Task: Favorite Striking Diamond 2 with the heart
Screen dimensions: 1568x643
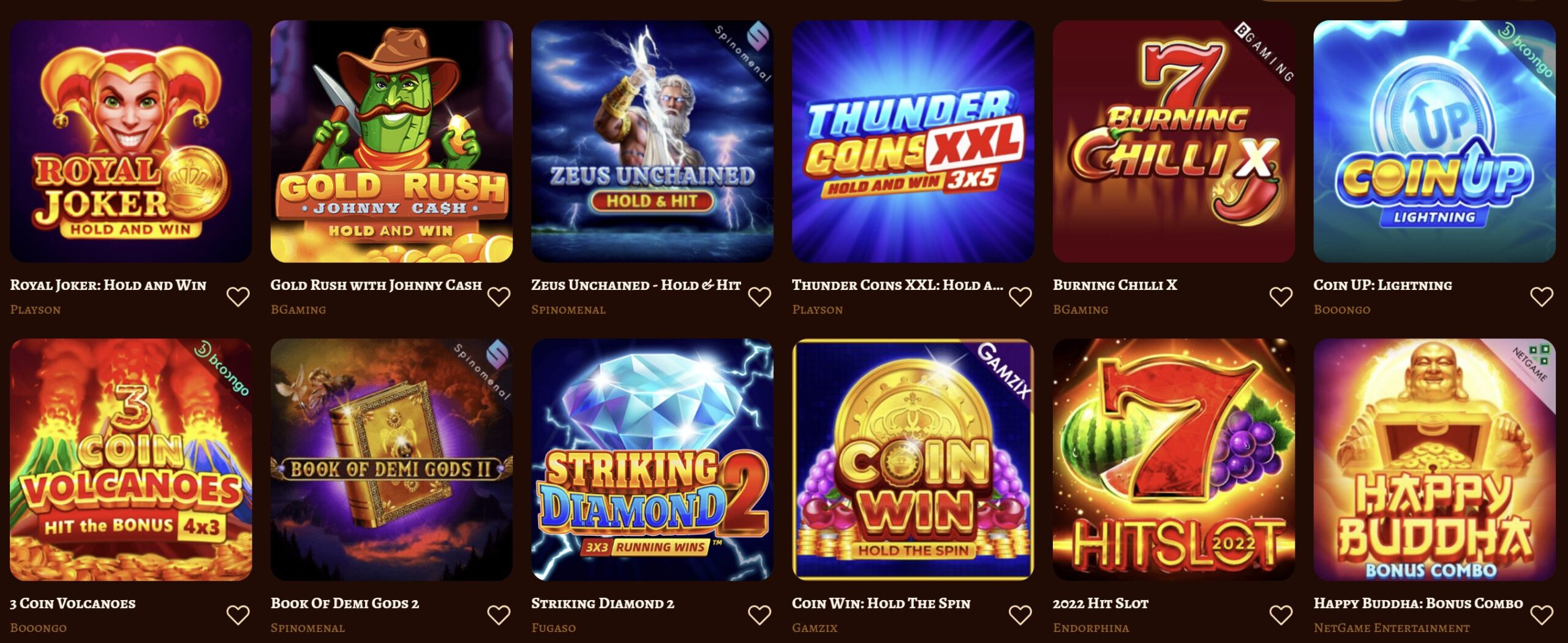Action: tap(759, 615)
